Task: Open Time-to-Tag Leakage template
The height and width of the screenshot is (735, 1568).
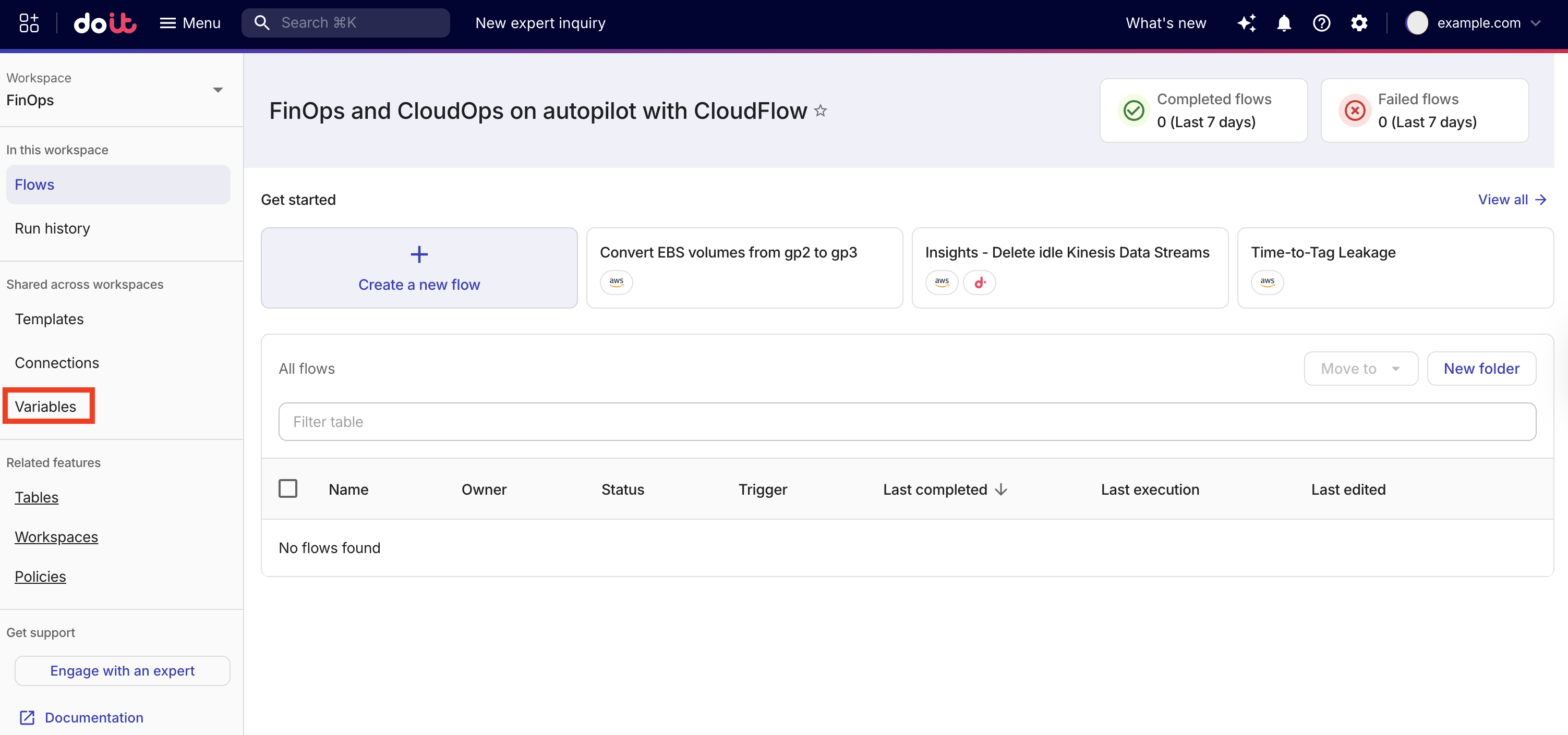Action: click(1395, 268)
